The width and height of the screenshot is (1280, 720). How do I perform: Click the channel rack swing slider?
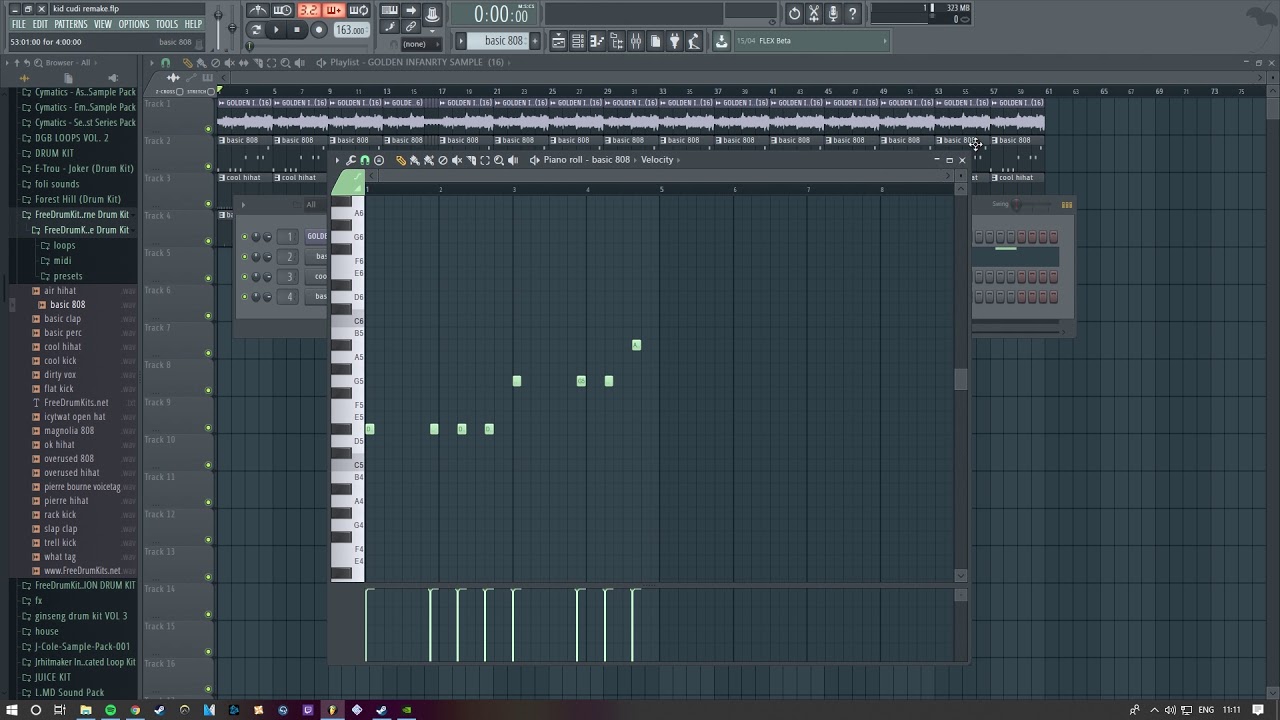1016,205
